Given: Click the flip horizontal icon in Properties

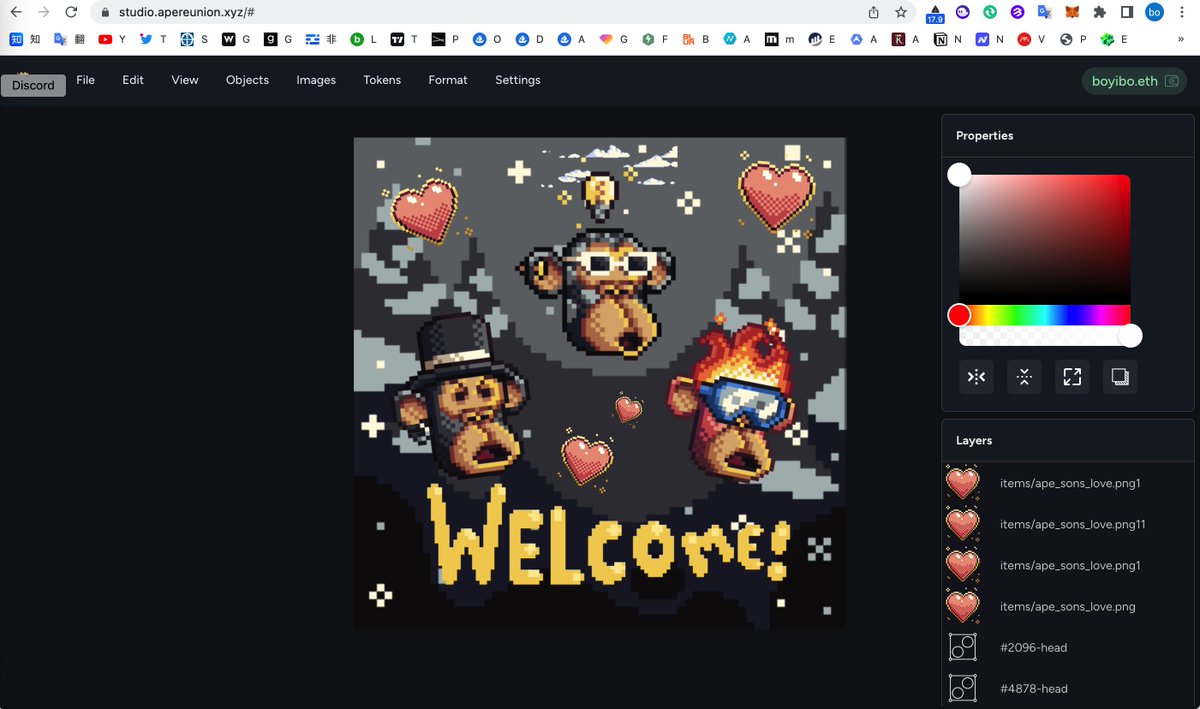Looking at the screenshot, I should (x=977, y=377).
